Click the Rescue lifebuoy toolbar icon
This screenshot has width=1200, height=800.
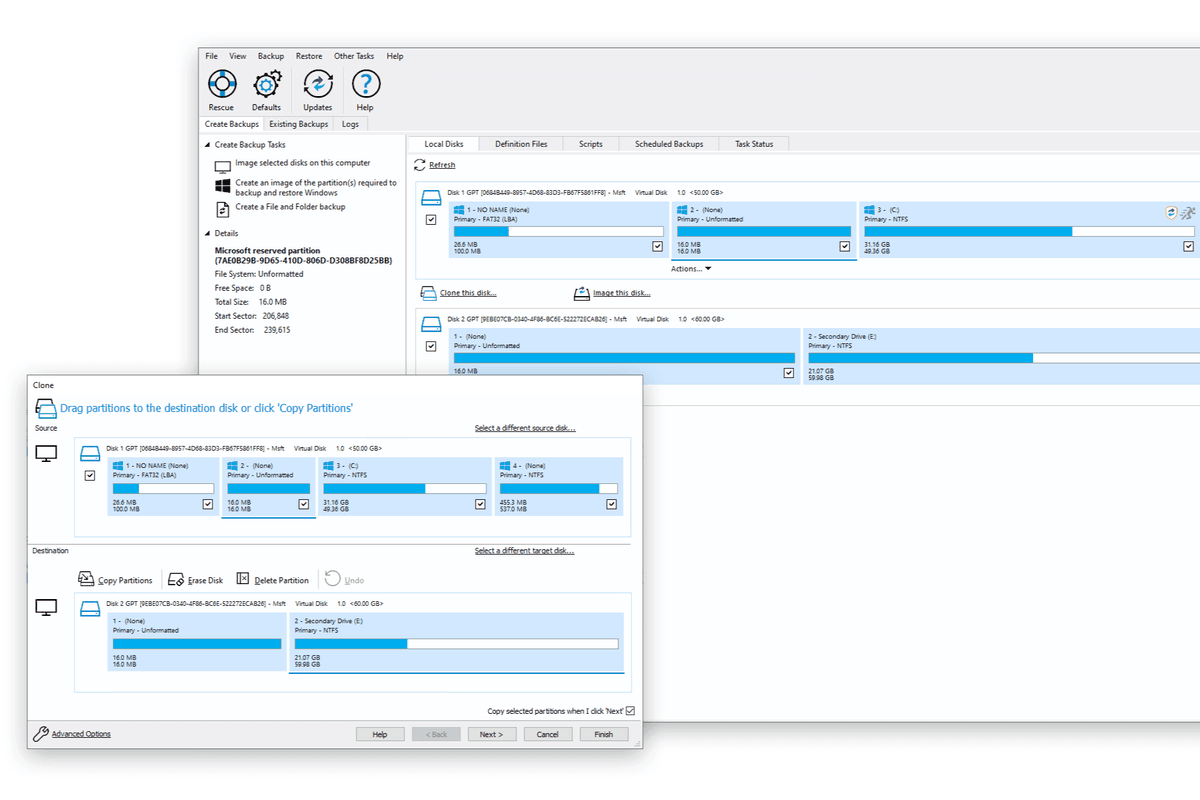click(x=221, y=83)
